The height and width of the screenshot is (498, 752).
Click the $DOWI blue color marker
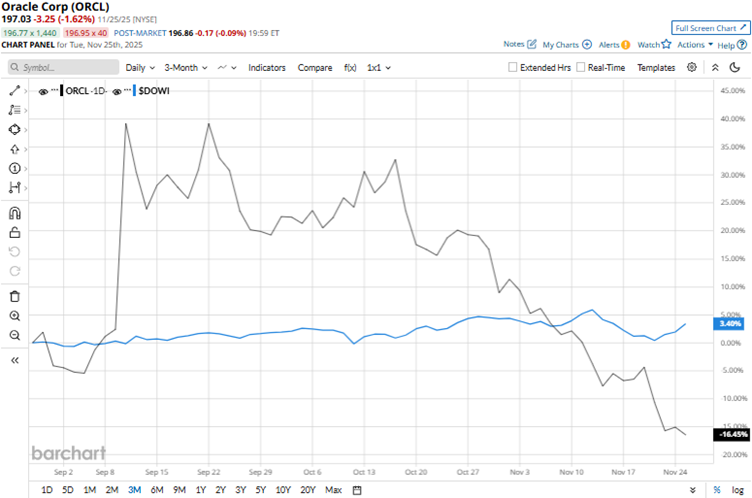pos(134,91)
